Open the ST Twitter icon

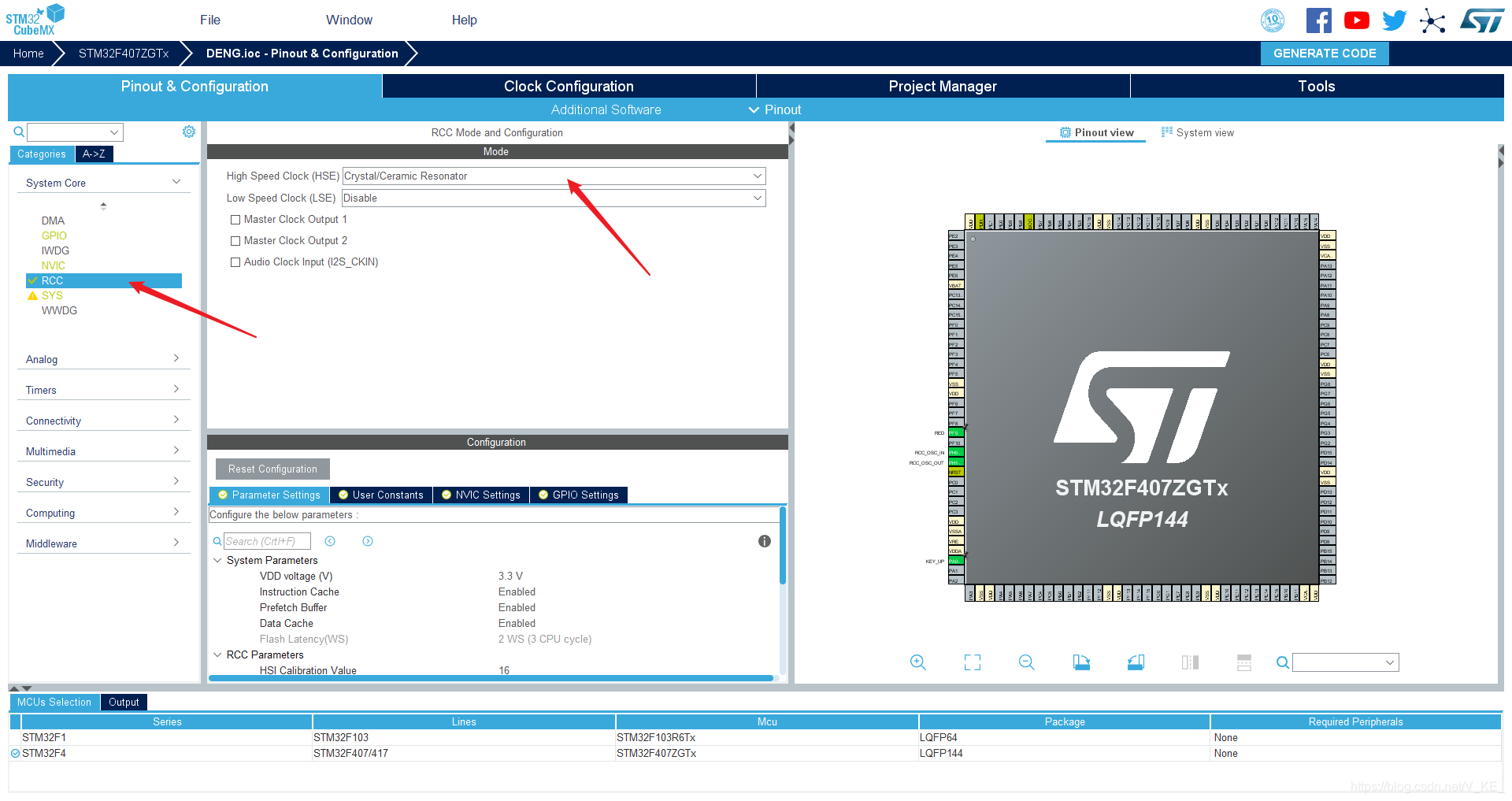[x=1394, y=20]
